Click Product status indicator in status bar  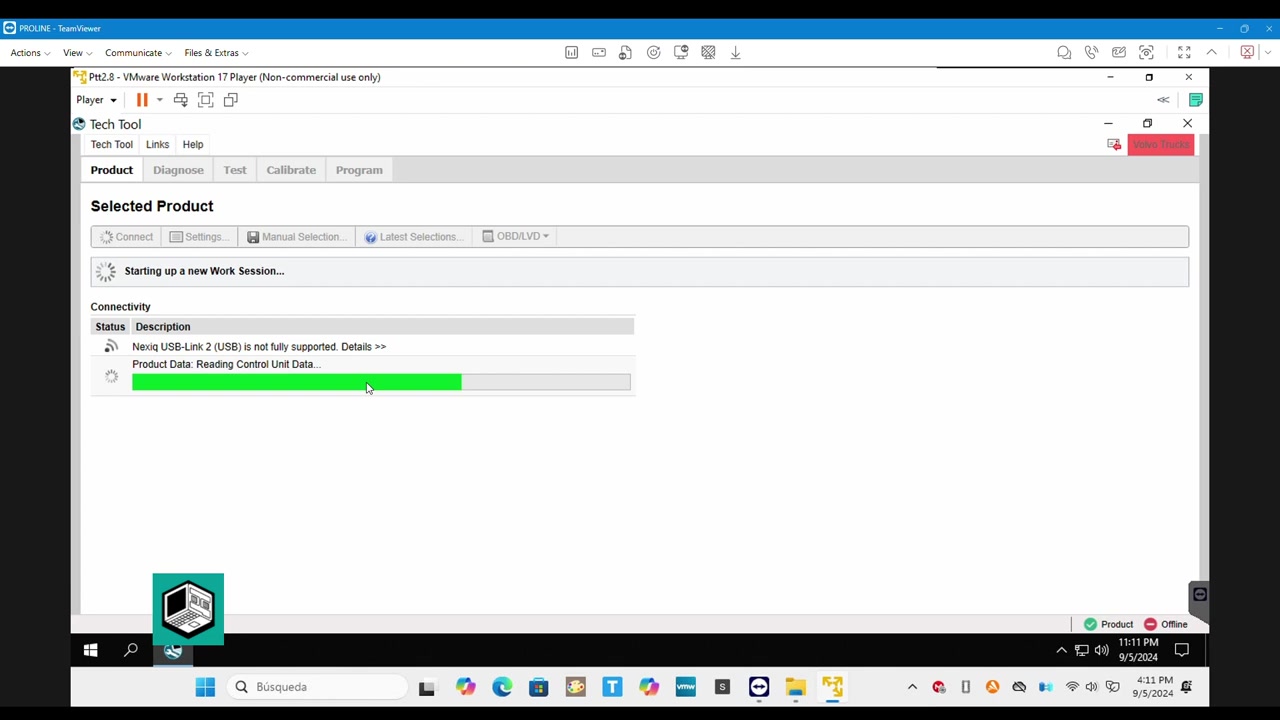pyautogui.click(x=1108, y=625)
